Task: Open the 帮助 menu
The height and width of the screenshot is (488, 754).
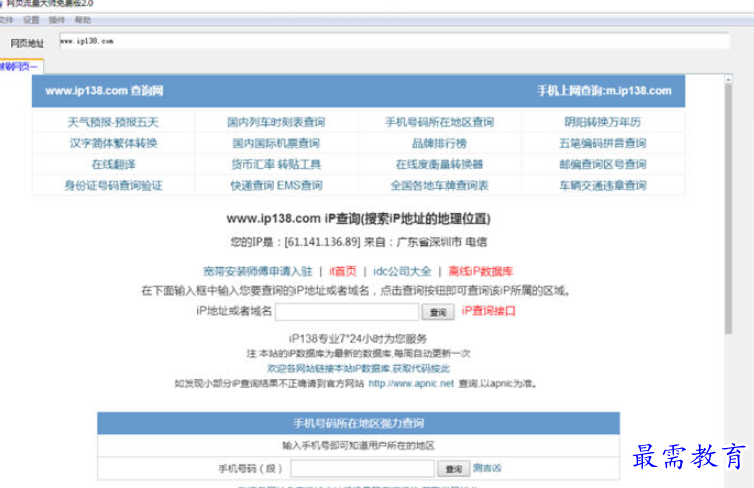Action: pos(83,20)
